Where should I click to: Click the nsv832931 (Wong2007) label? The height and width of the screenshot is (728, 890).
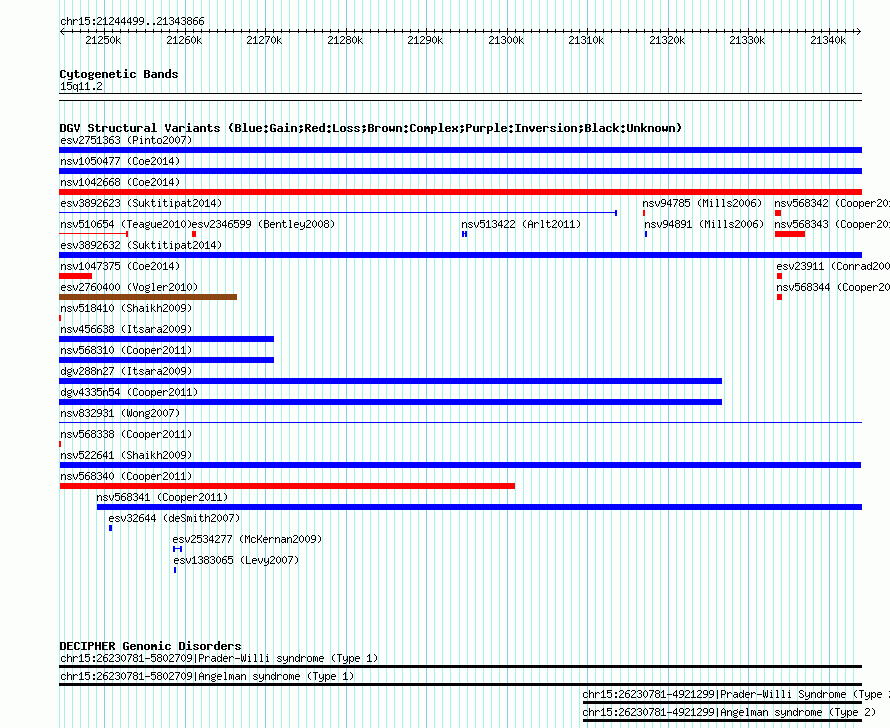(120, 413)
